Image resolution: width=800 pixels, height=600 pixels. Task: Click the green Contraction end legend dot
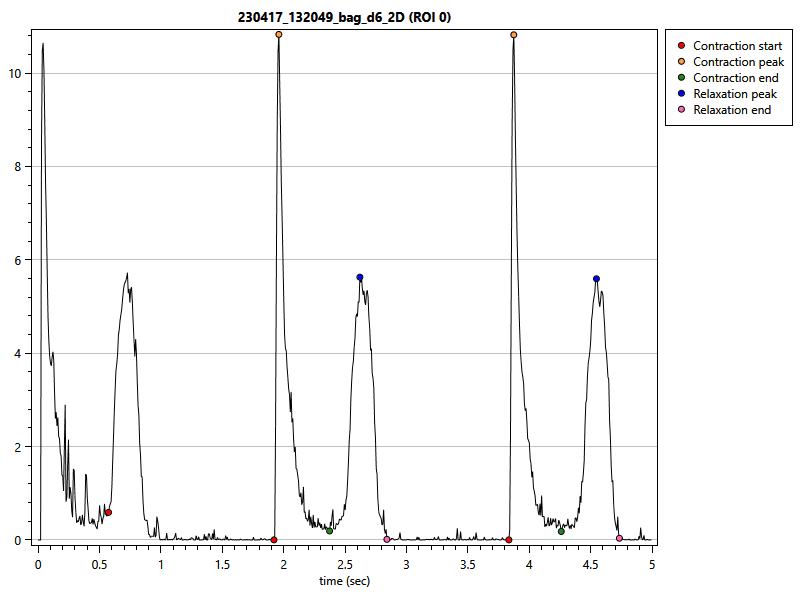681,78
